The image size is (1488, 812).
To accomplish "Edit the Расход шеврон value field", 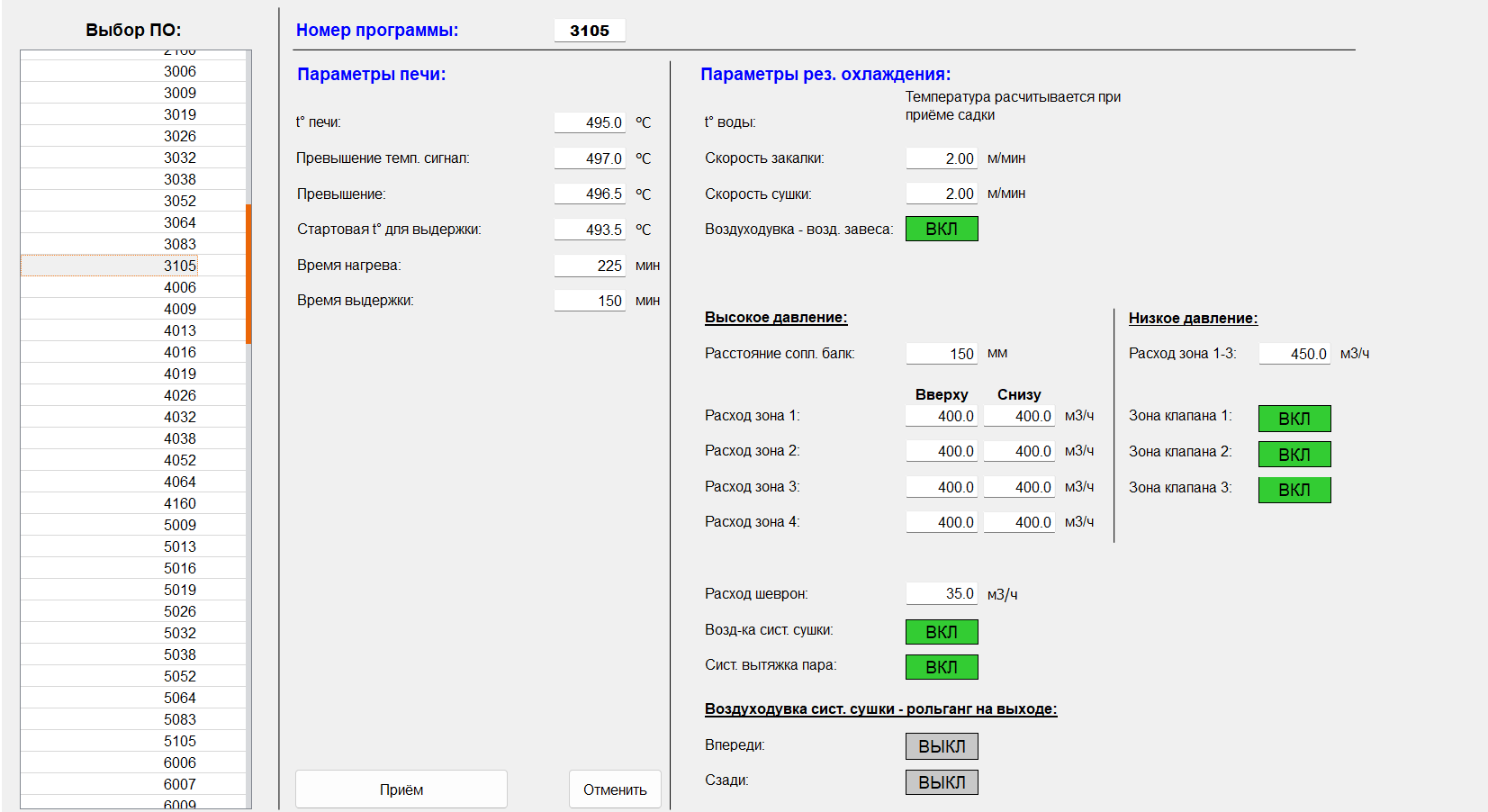I will 942,593.
